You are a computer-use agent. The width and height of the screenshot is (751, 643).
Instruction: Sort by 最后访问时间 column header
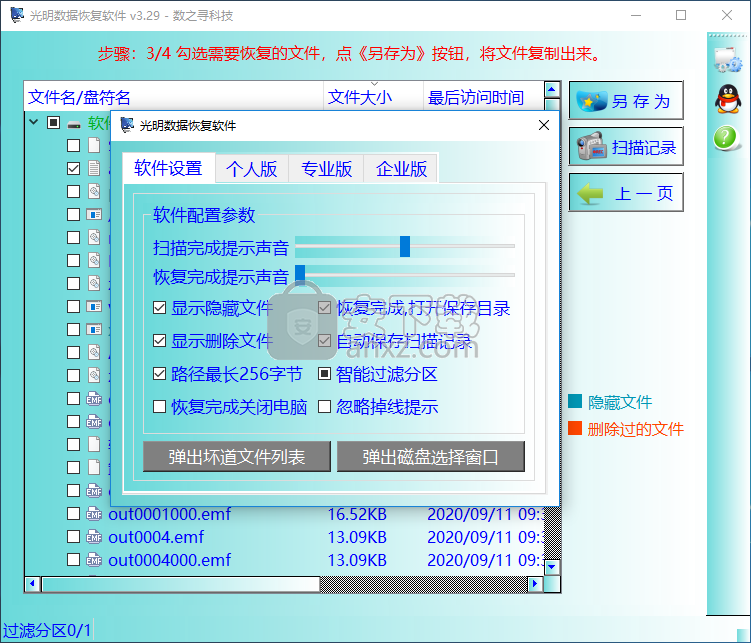coord(484,97)
